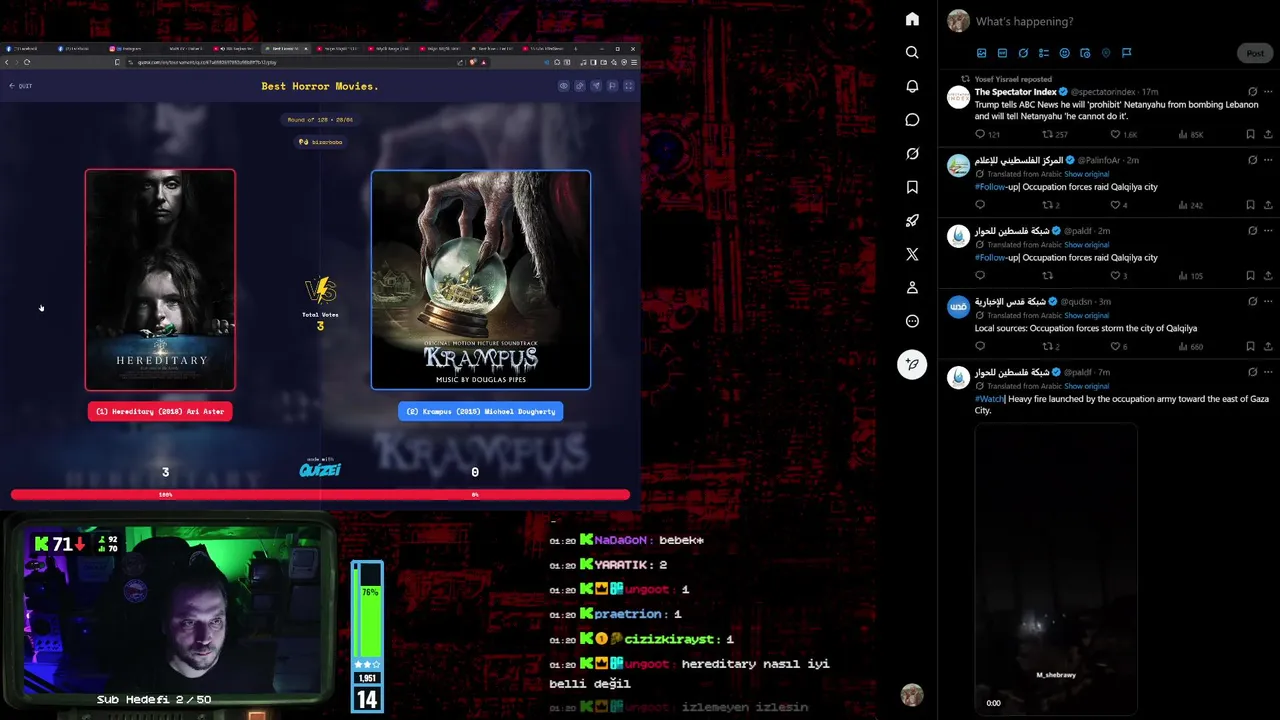Open X Messages chat icon
The height and width of the screenshot is (720, 1280).
coord(912,120)
